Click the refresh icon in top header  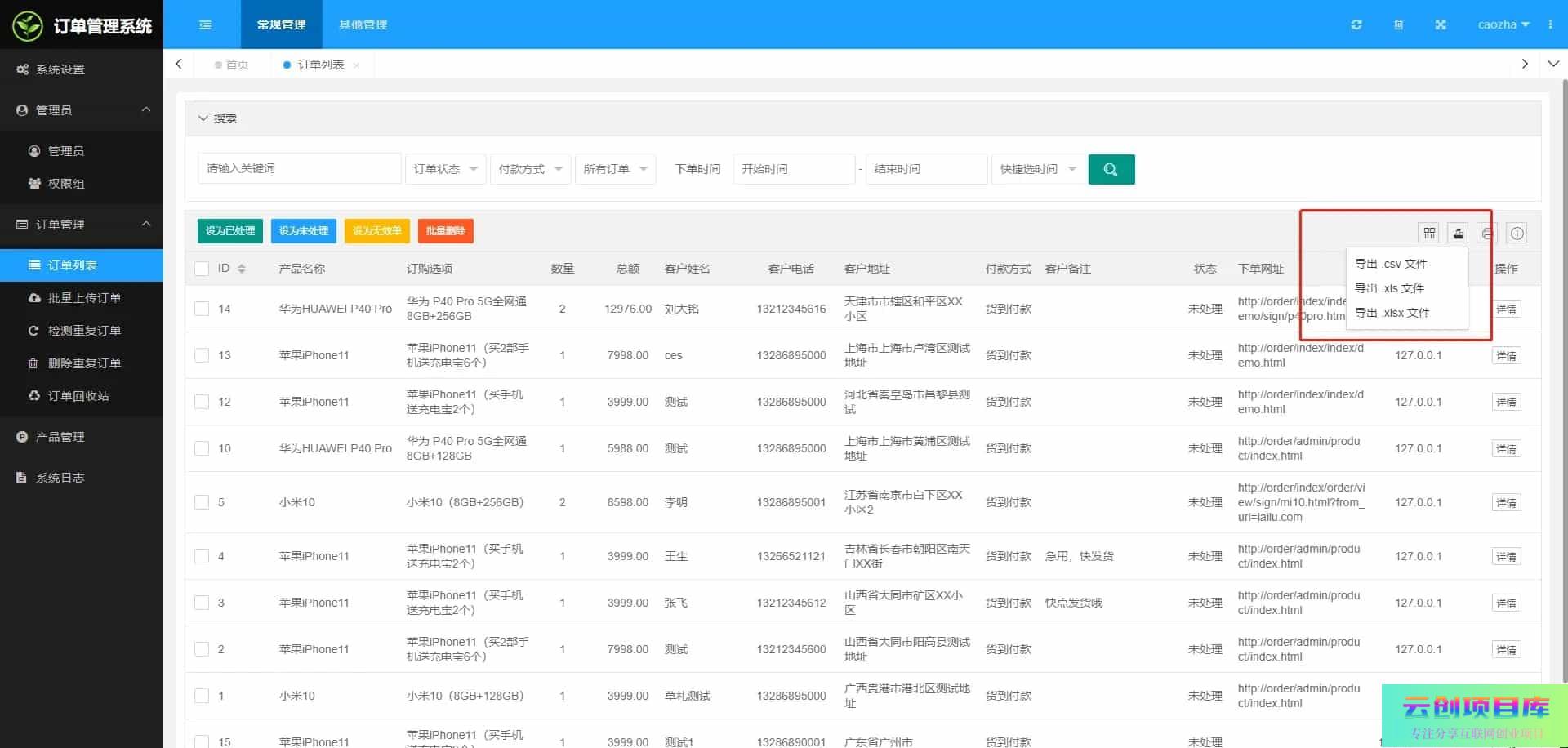1356,24
